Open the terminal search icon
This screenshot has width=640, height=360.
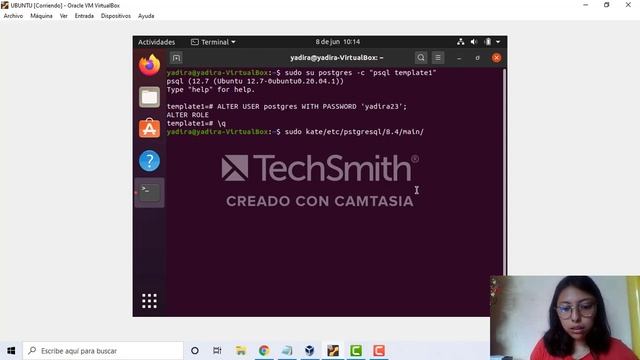421,58
